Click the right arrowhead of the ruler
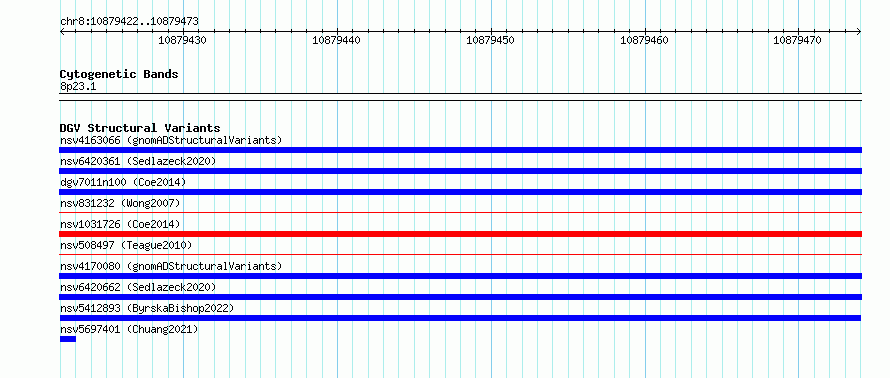 coord(859,31)
